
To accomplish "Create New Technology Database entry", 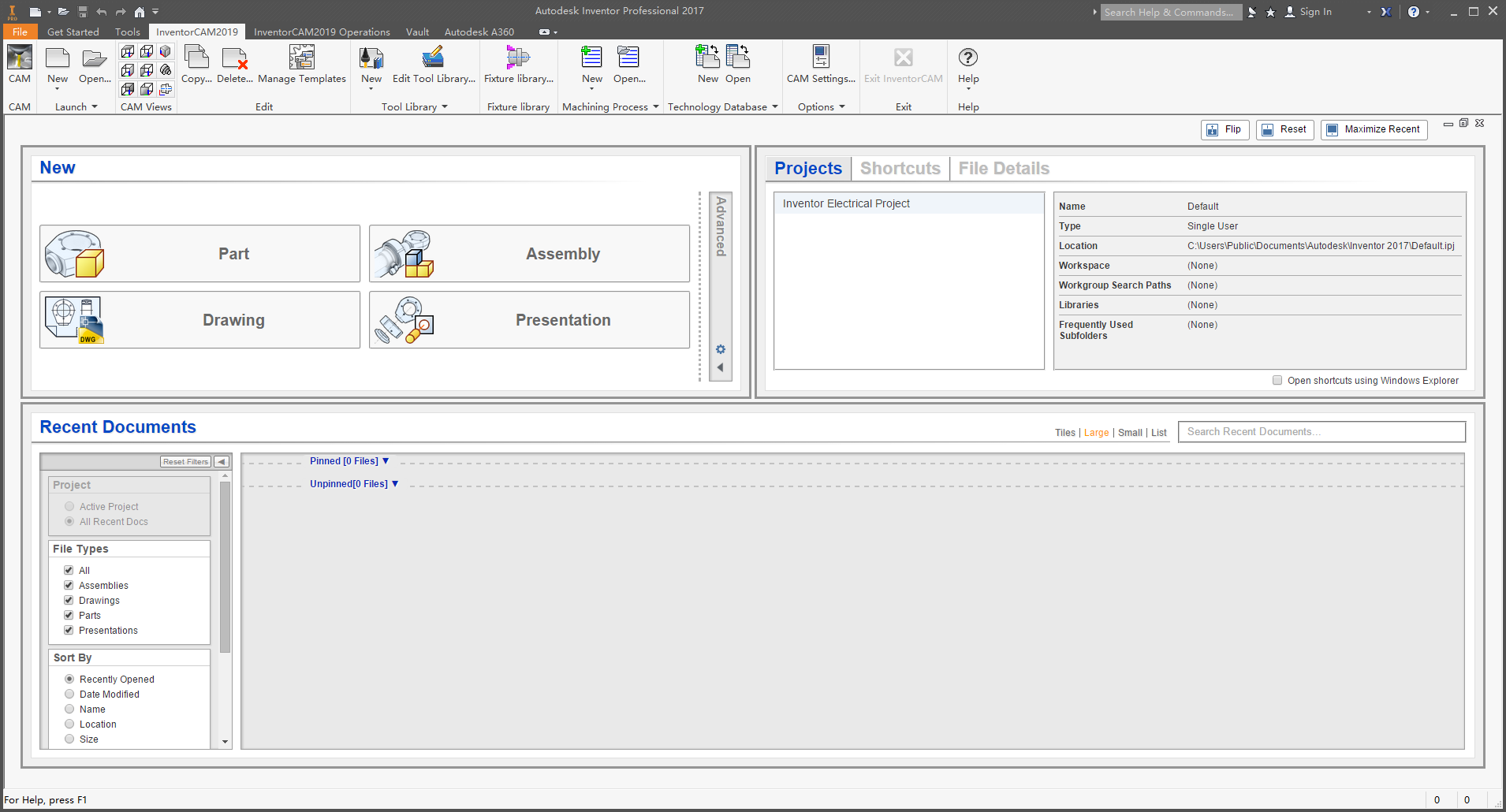I will pyautogui.click(x=708, y=64).
